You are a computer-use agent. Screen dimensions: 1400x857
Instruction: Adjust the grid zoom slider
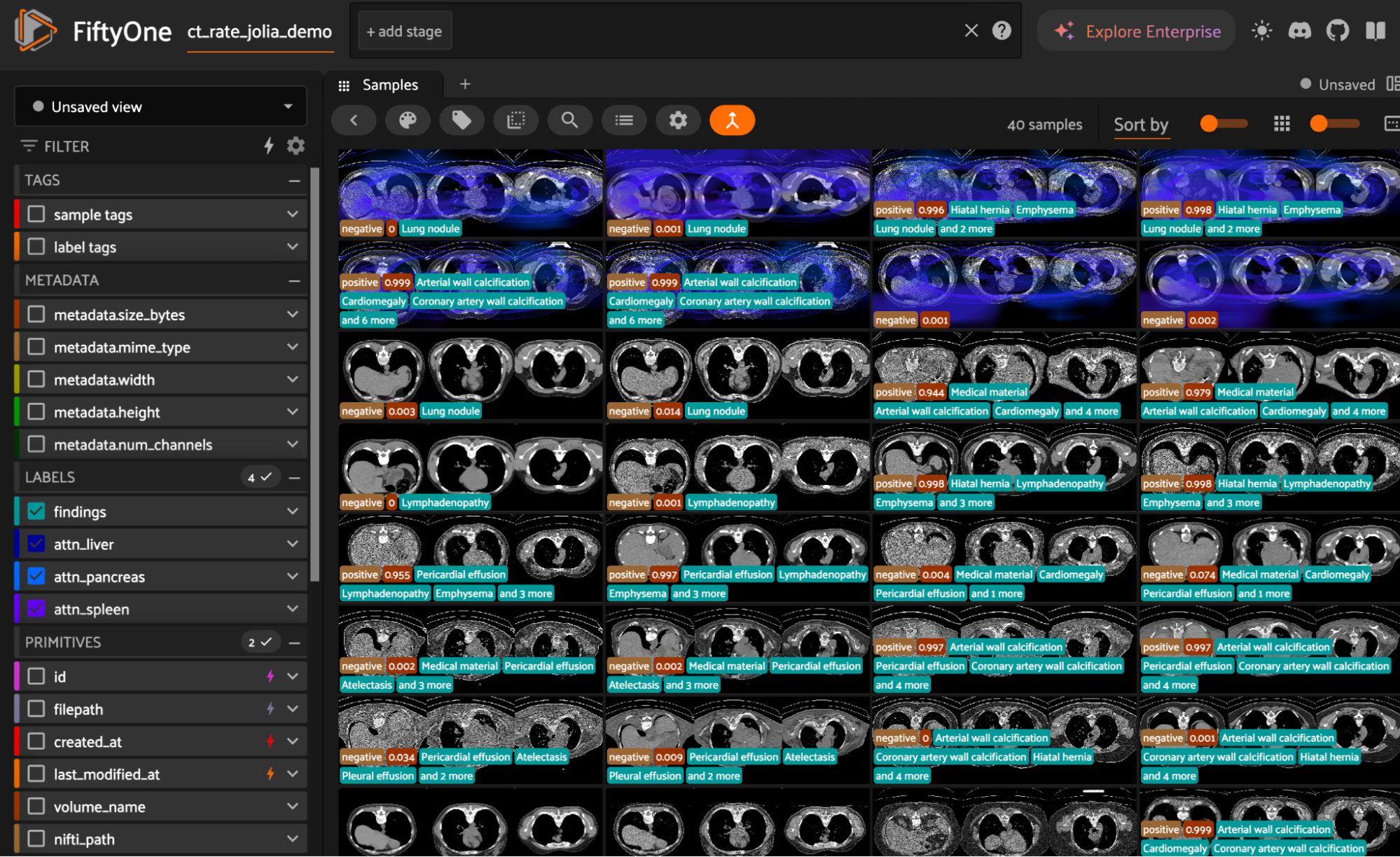(1334, 124)
